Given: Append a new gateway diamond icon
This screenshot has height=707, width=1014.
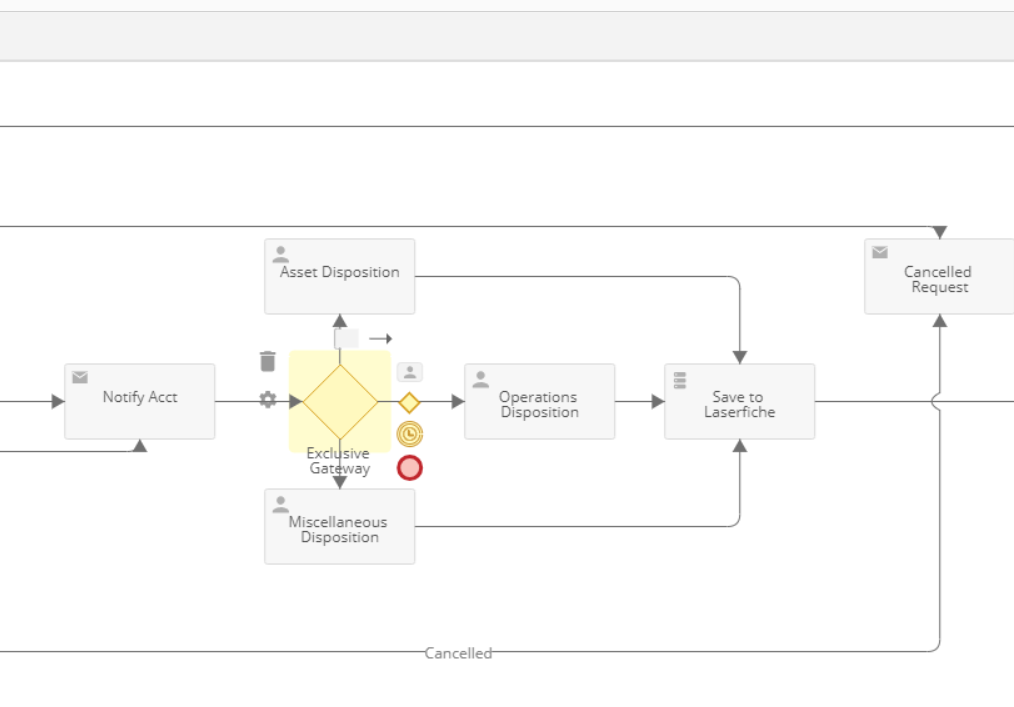Looking at the screenshot, I should pos(409,402).
